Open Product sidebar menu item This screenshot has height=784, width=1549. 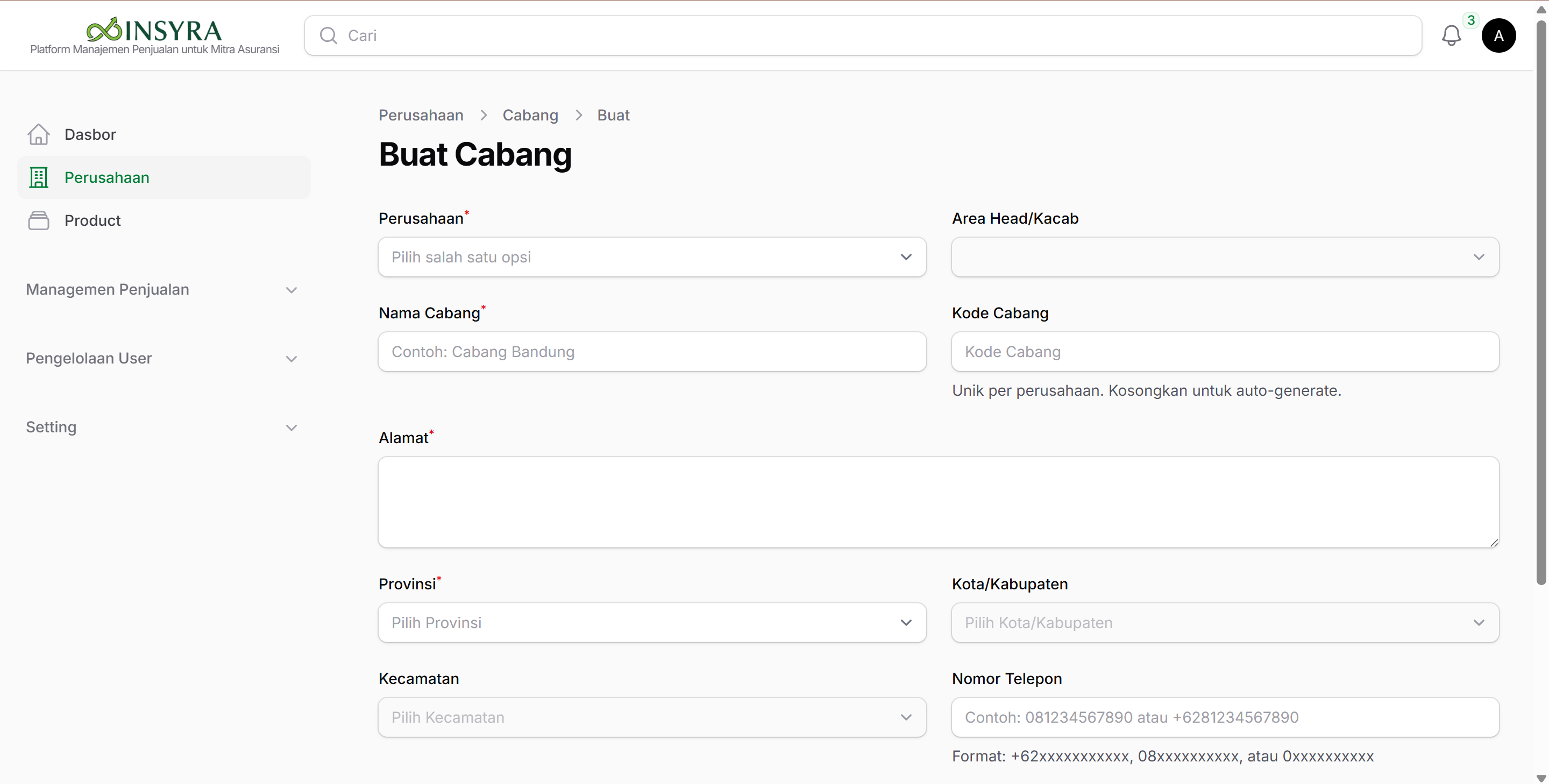164,220
